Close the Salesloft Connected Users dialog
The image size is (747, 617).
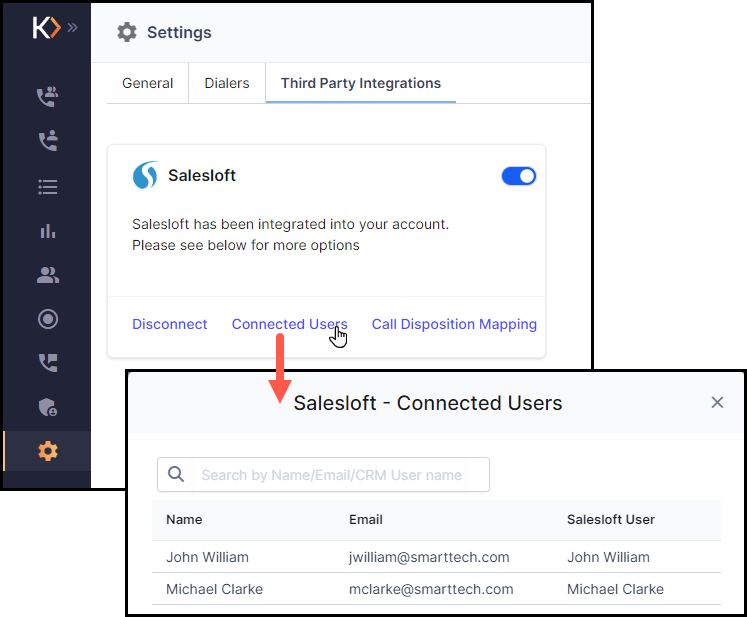(x=717, y=403)
